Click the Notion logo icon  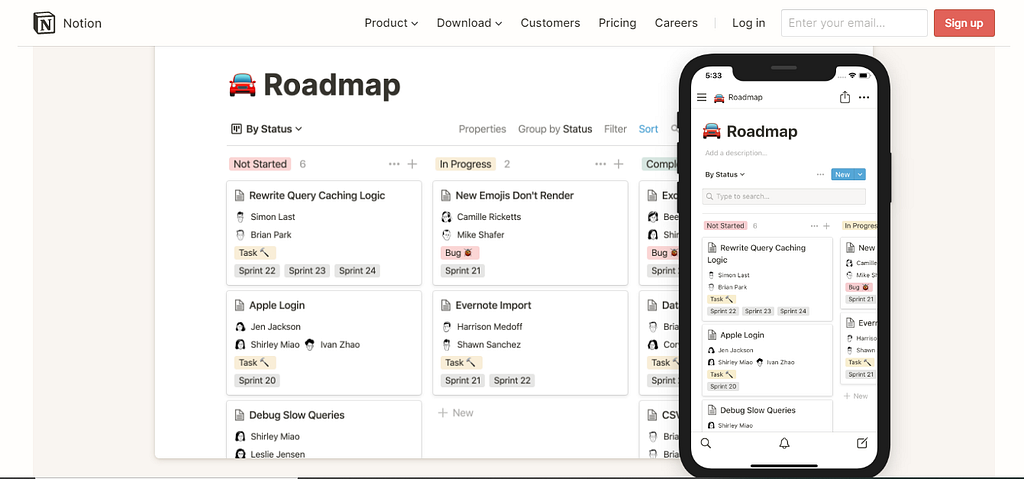44,24
